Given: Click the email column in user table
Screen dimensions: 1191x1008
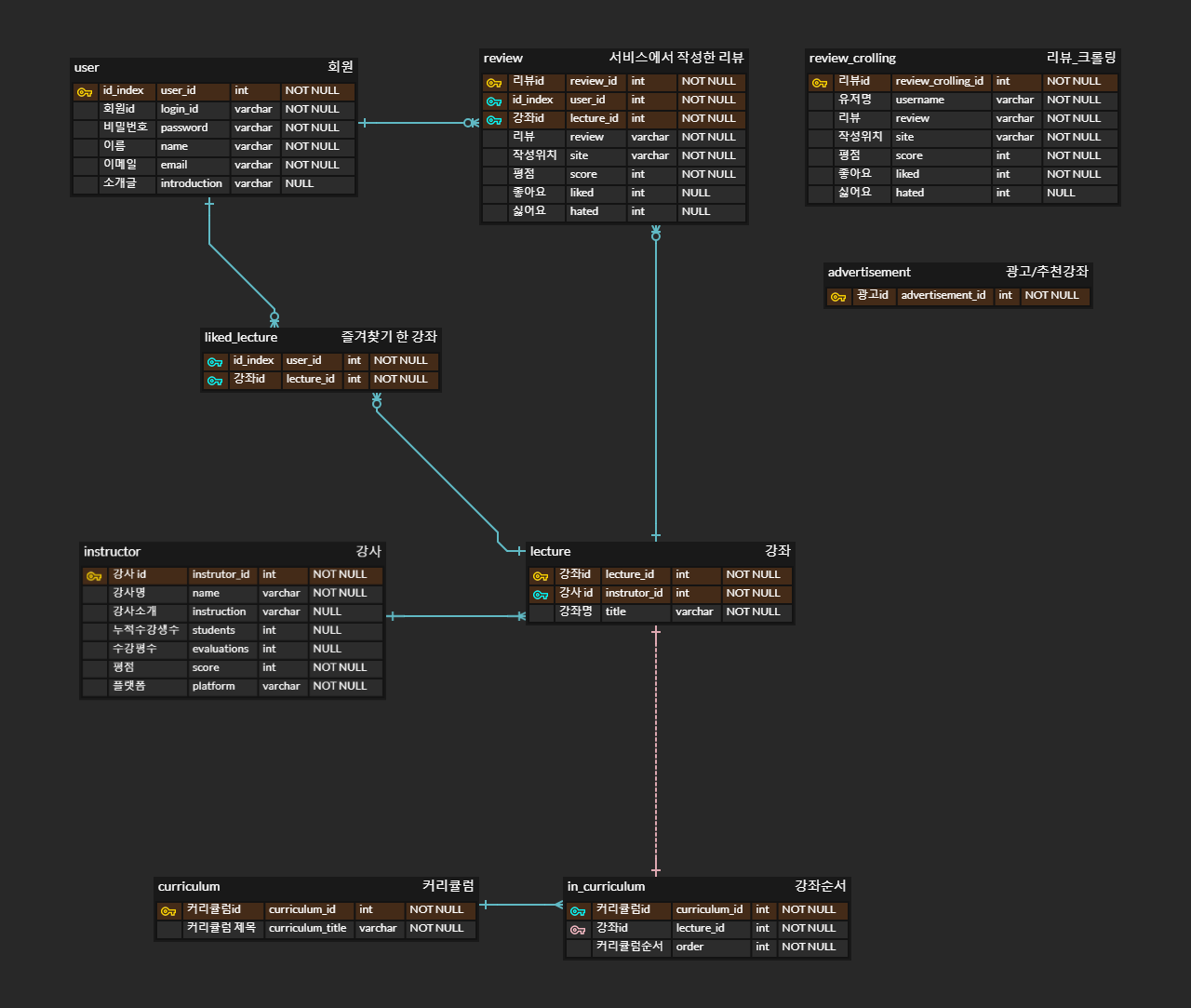Looking at the screenshot, I should point(174,166).
